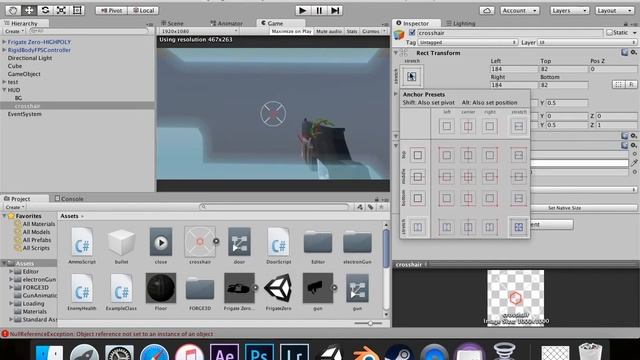Pause the game playback
This screenshot has height=360, width=640.
click(x=319, y=10)
